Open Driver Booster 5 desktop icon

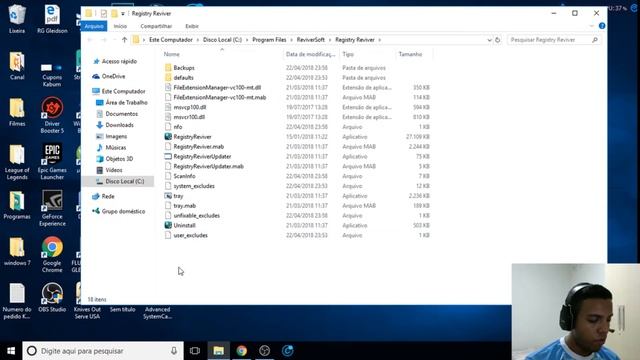coord(52,115)
